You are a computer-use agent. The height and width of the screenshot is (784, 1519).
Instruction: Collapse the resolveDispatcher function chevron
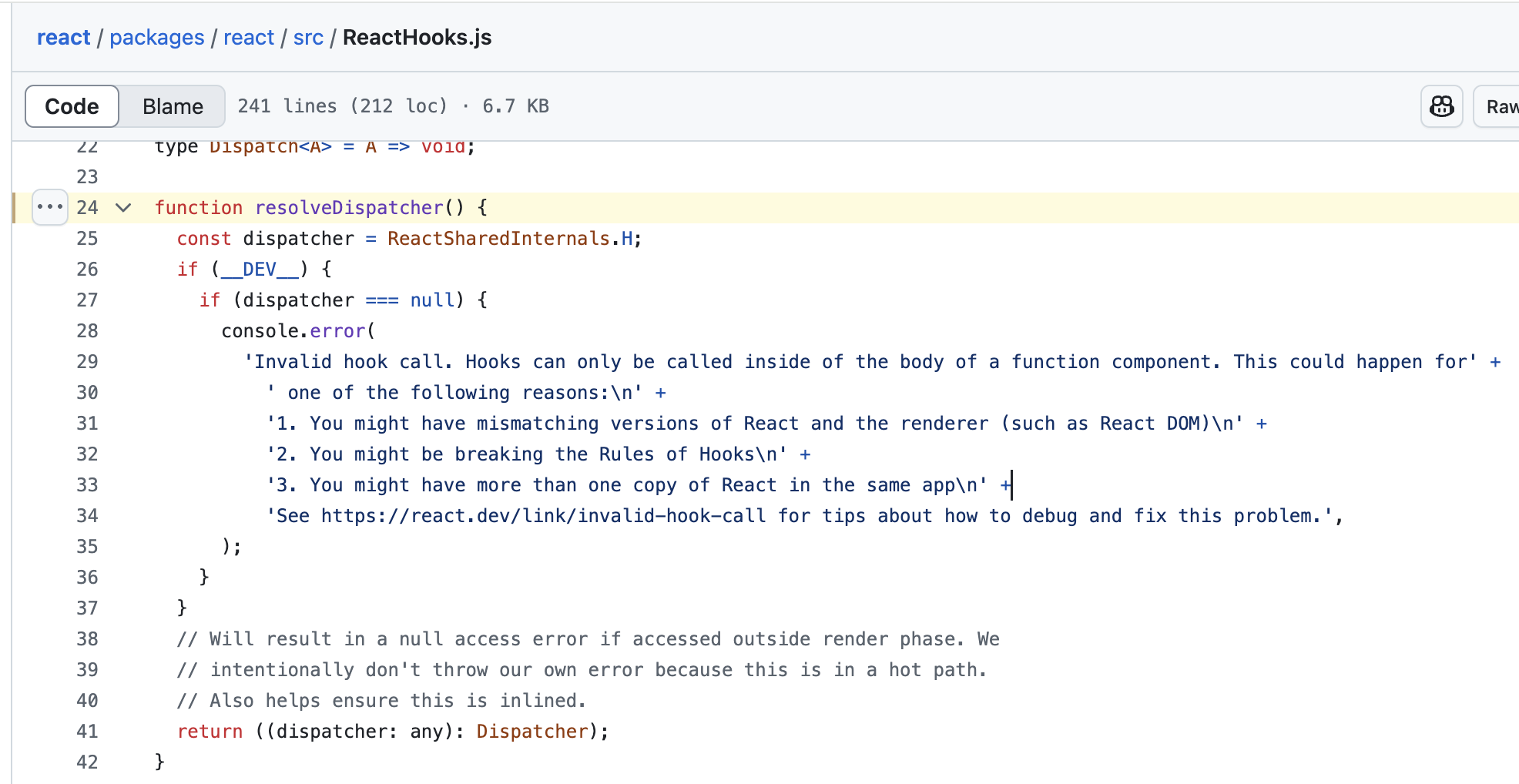(x=123, y=207)
